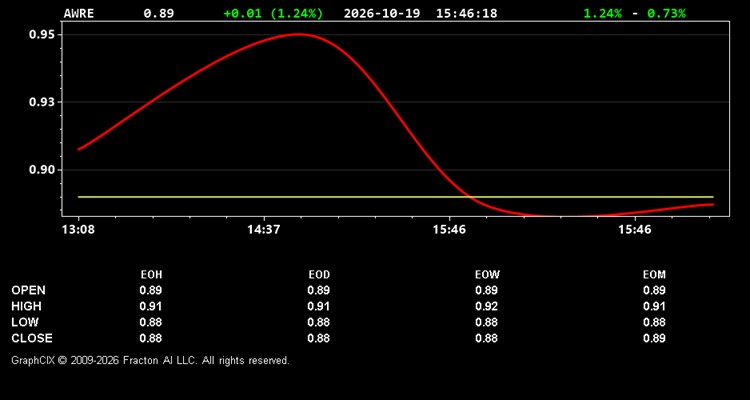The image size is (750, 400).
Task: Click the LOW row label
Action: click(x=25, y=322)
